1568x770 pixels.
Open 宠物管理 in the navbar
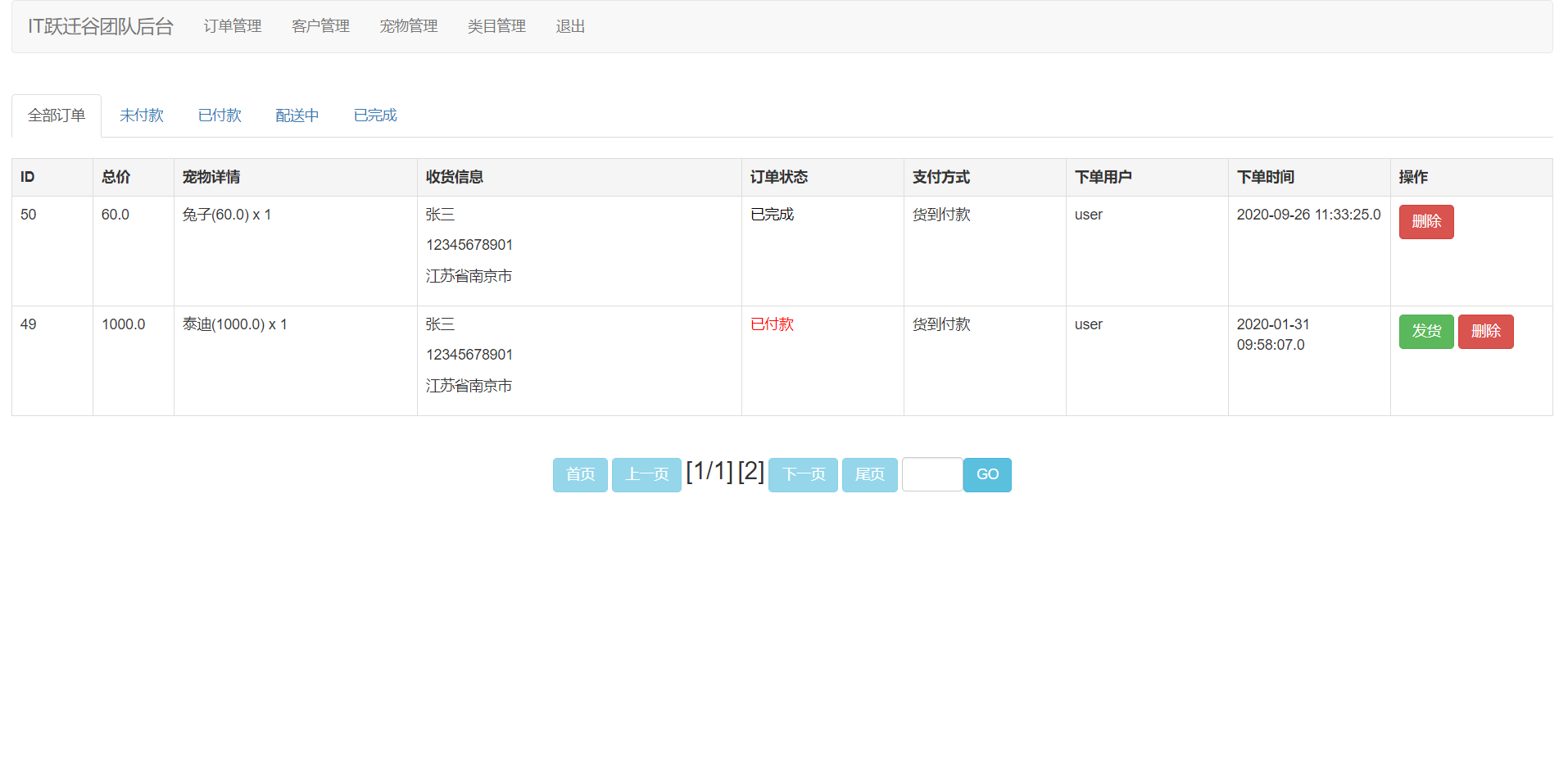click(x=408, y=26)
